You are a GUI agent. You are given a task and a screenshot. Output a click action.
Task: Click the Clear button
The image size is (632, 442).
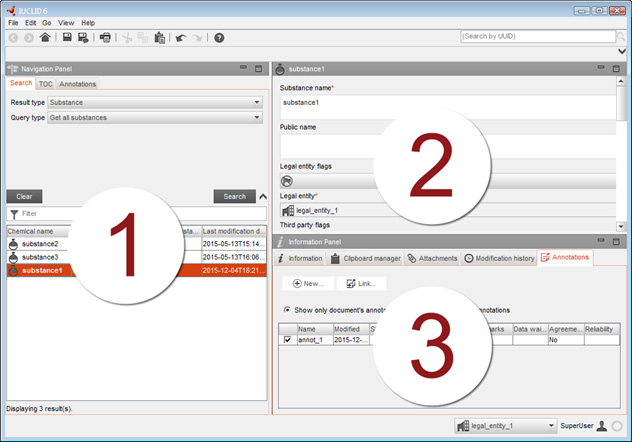click(x=24, y=196)
